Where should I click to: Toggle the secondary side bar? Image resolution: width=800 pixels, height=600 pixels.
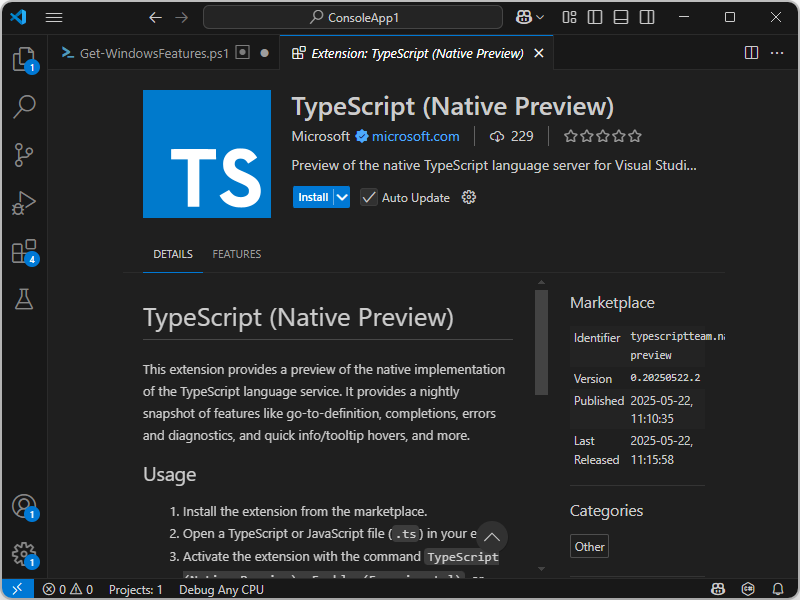tap(647, 17)
